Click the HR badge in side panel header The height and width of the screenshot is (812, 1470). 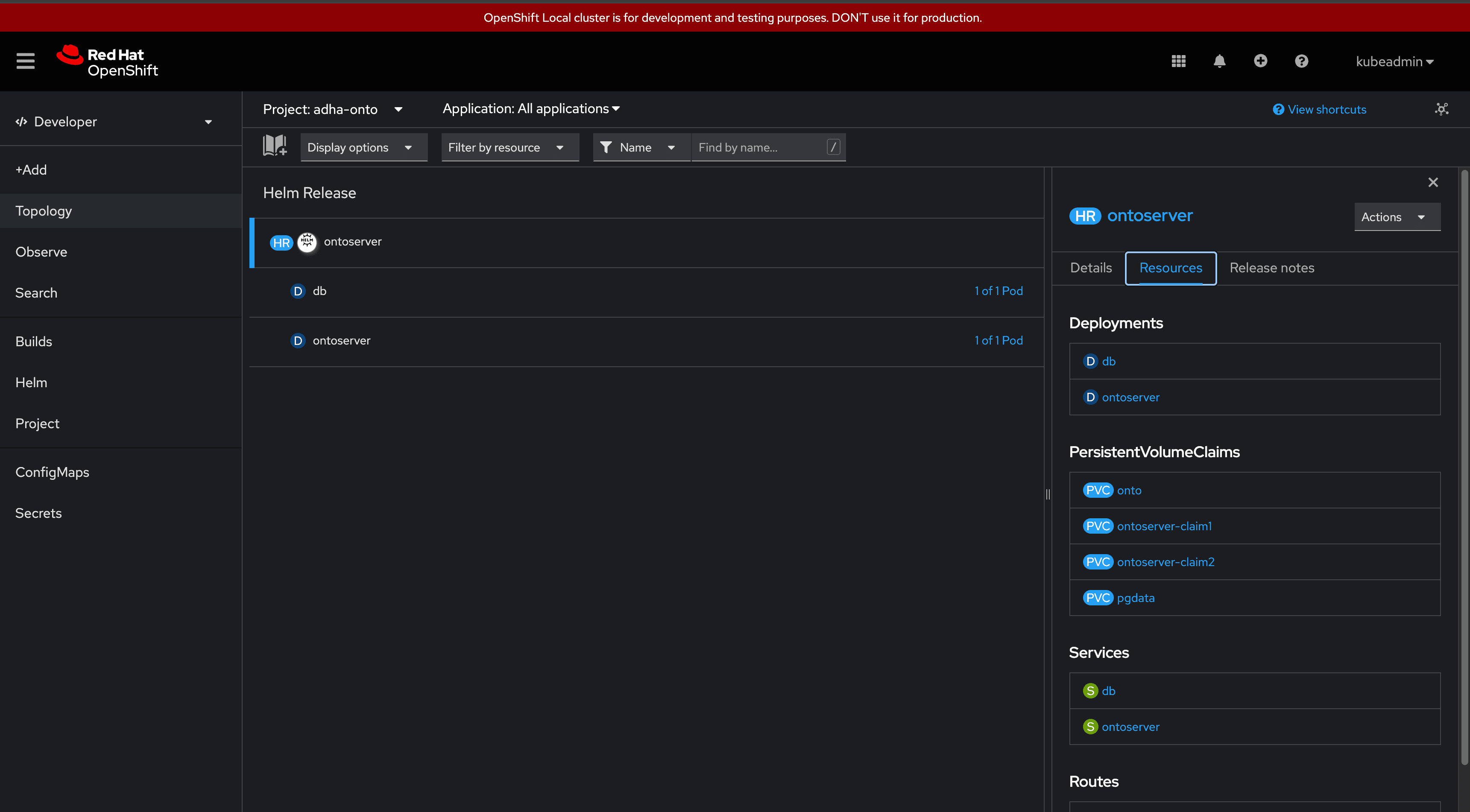tap(1085, 216)
